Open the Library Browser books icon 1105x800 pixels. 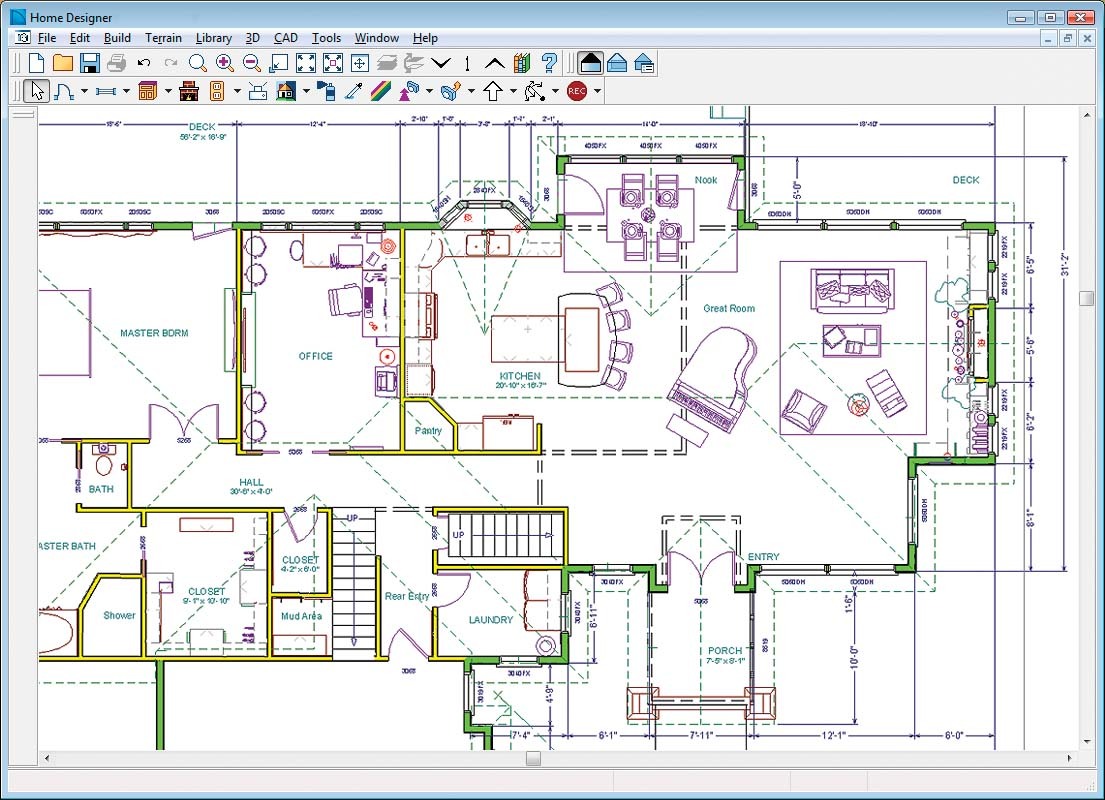pyautogui.click(x=521, y=63)
